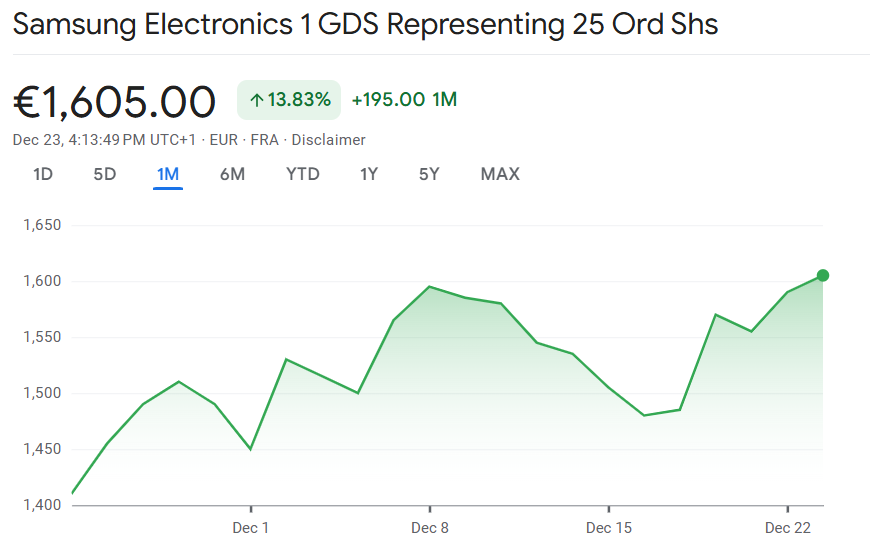
Task: Click the €1,605.00 price value
Action: tap(115, 101)
